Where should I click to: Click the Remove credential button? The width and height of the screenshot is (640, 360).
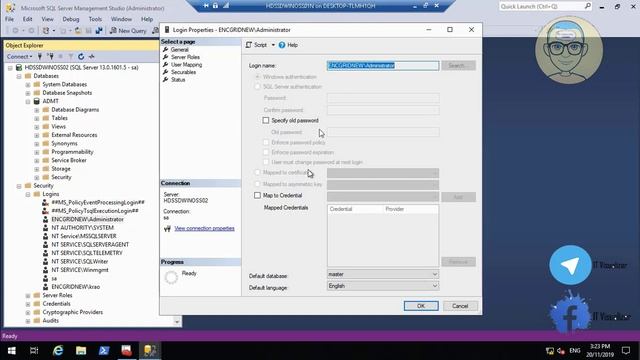click(458, 262)
